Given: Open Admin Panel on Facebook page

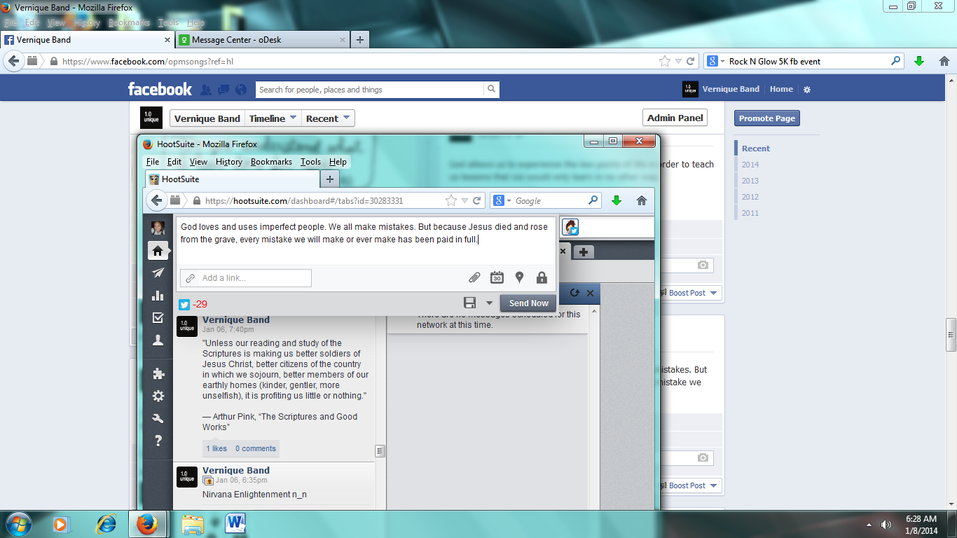Looking at the screenshot, I should (675, 118).
